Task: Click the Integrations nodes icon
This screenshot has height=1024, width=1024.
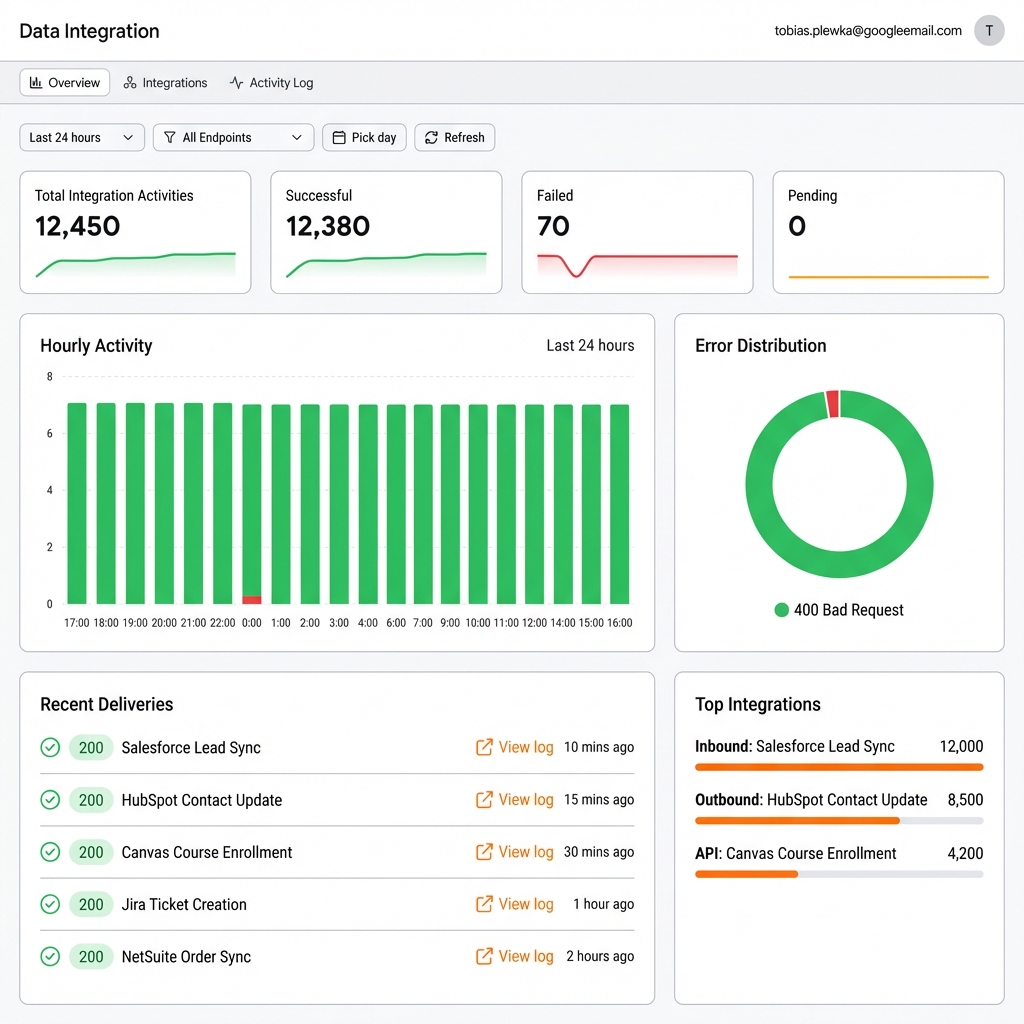Action: point(130,83)
